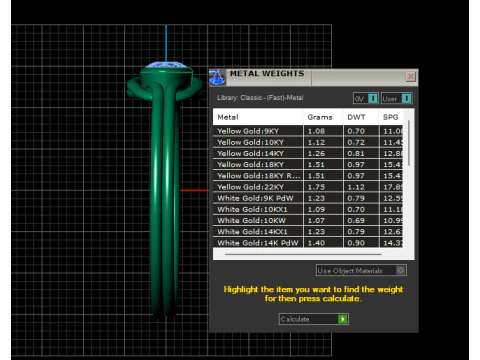This screenshot has width=480, height=360.
Task: Click DWT value 1.12 for 22KY
Action: click(356, 187)
